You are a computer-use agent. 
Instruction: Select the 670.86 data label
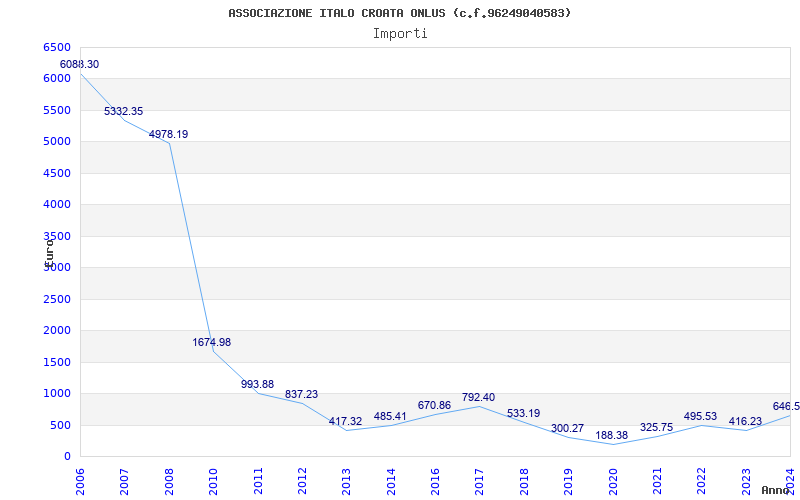point(434,405)
